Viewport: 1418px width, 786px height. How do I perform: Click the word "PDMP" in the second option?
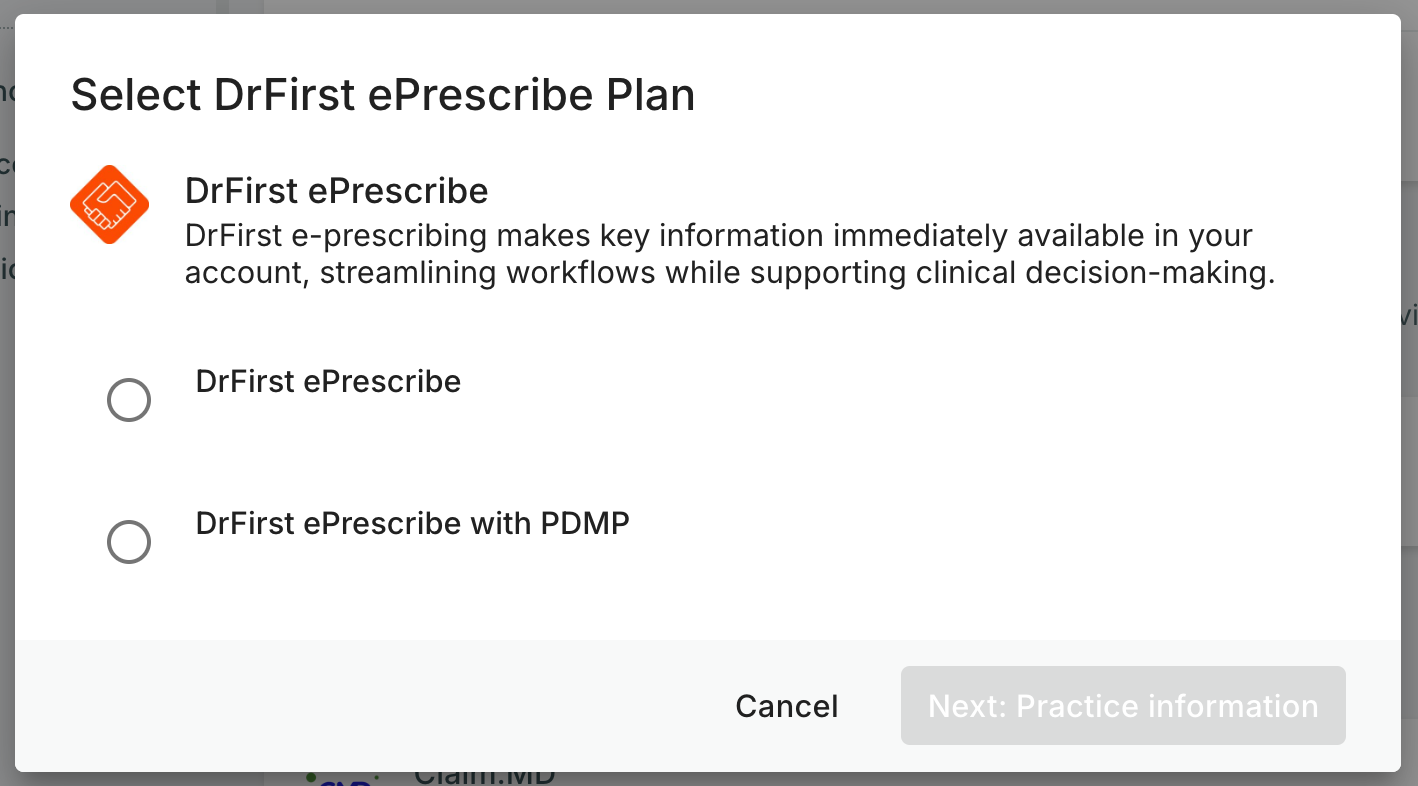coord(586,523)
